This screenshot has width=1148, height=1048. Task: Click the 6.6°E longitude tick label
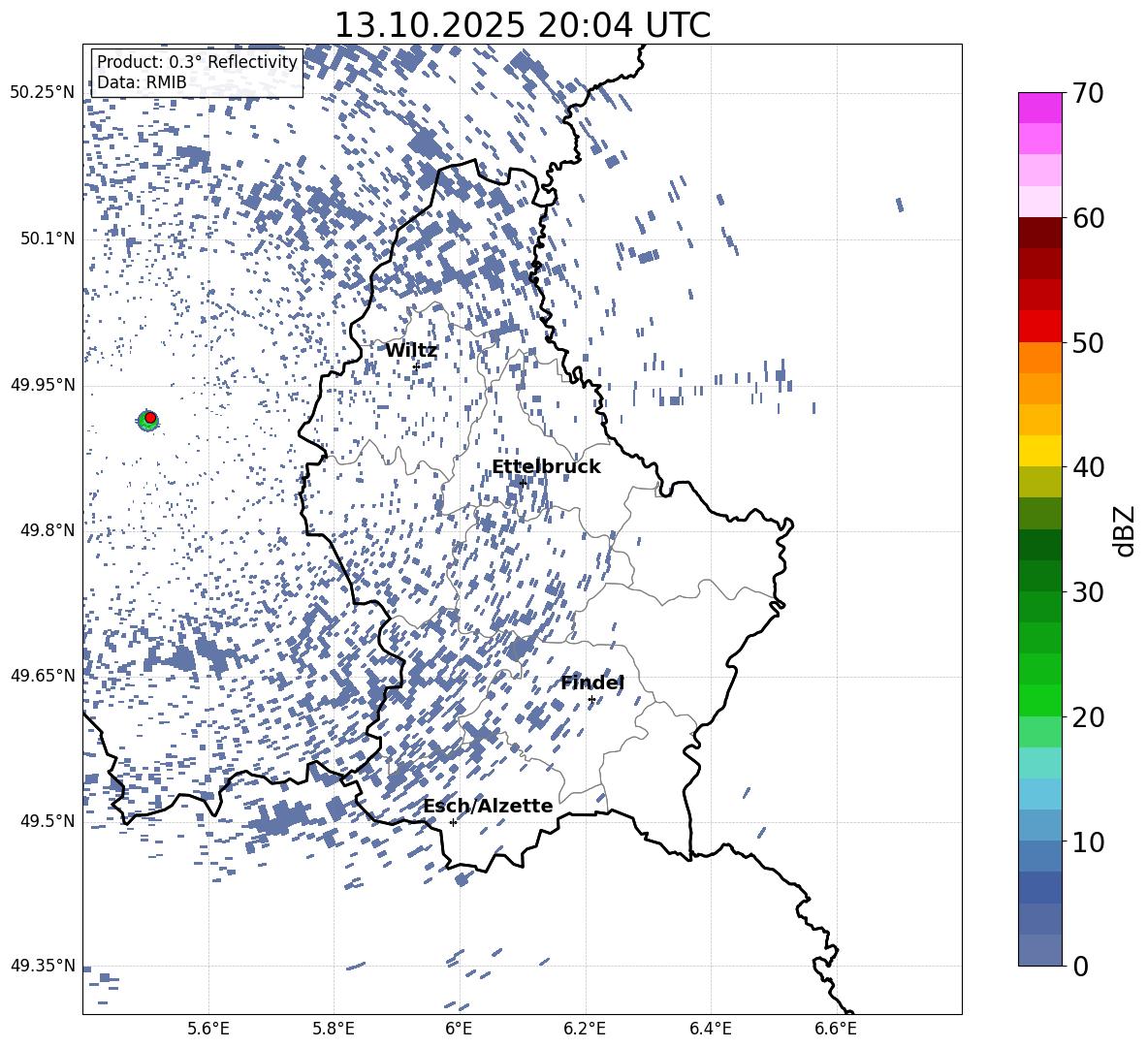click(836, 1029)
